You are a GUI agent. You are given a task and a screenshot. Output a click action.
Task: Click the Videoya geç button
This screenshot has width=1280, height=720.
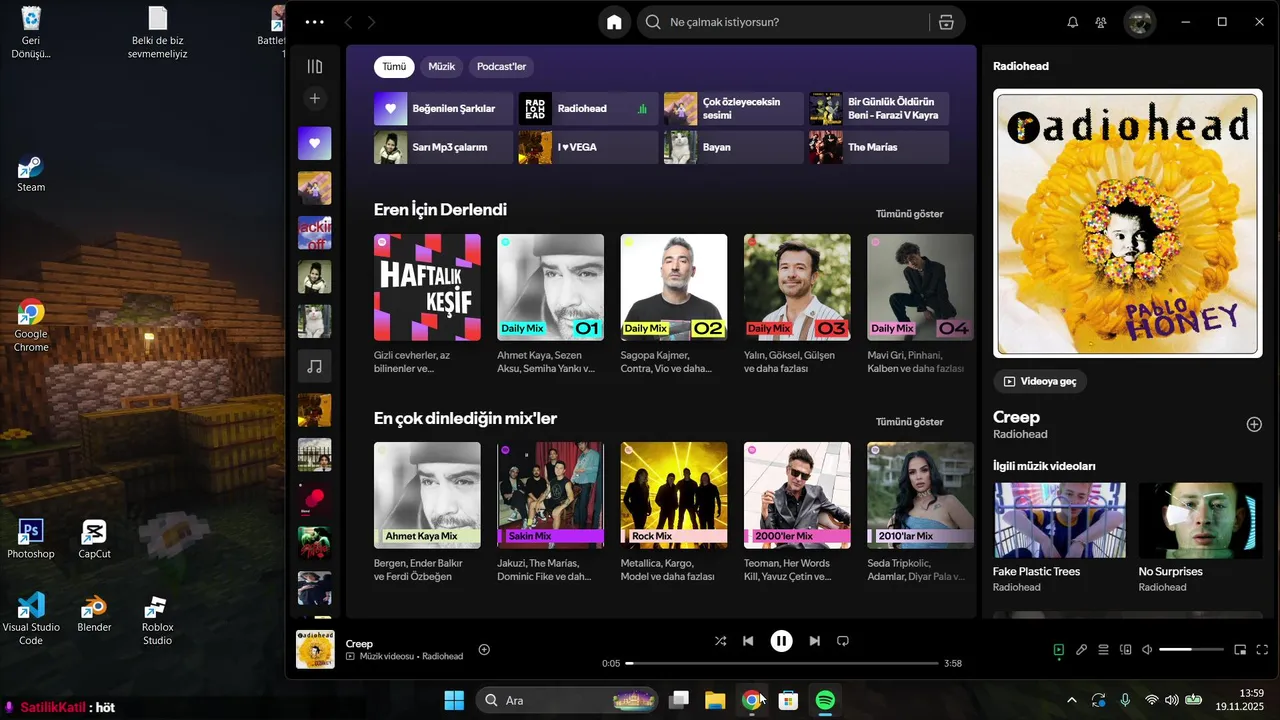1040,381
